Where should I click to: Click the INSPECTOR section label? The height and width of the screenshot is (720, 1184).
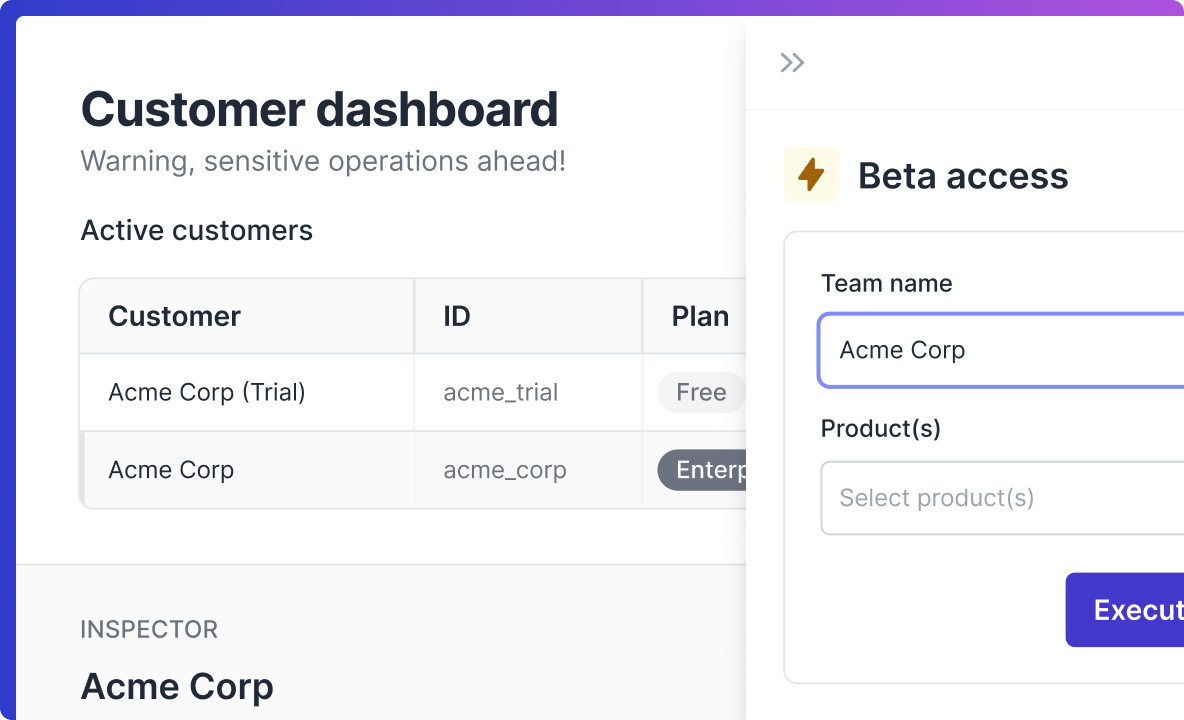(149, 629)
